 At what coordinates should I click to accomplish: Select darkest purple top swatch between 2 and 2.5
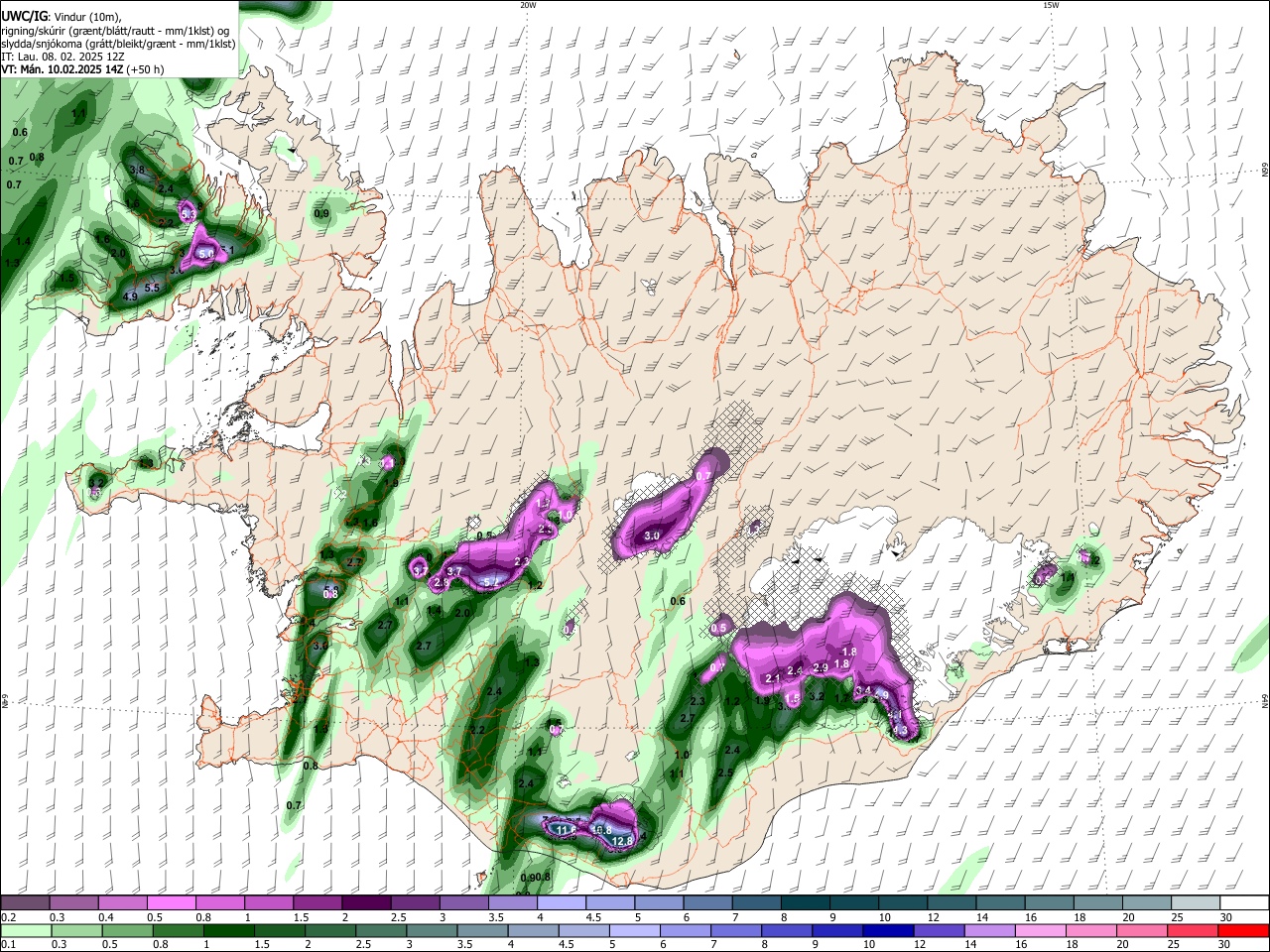click(x=366, y=902)
